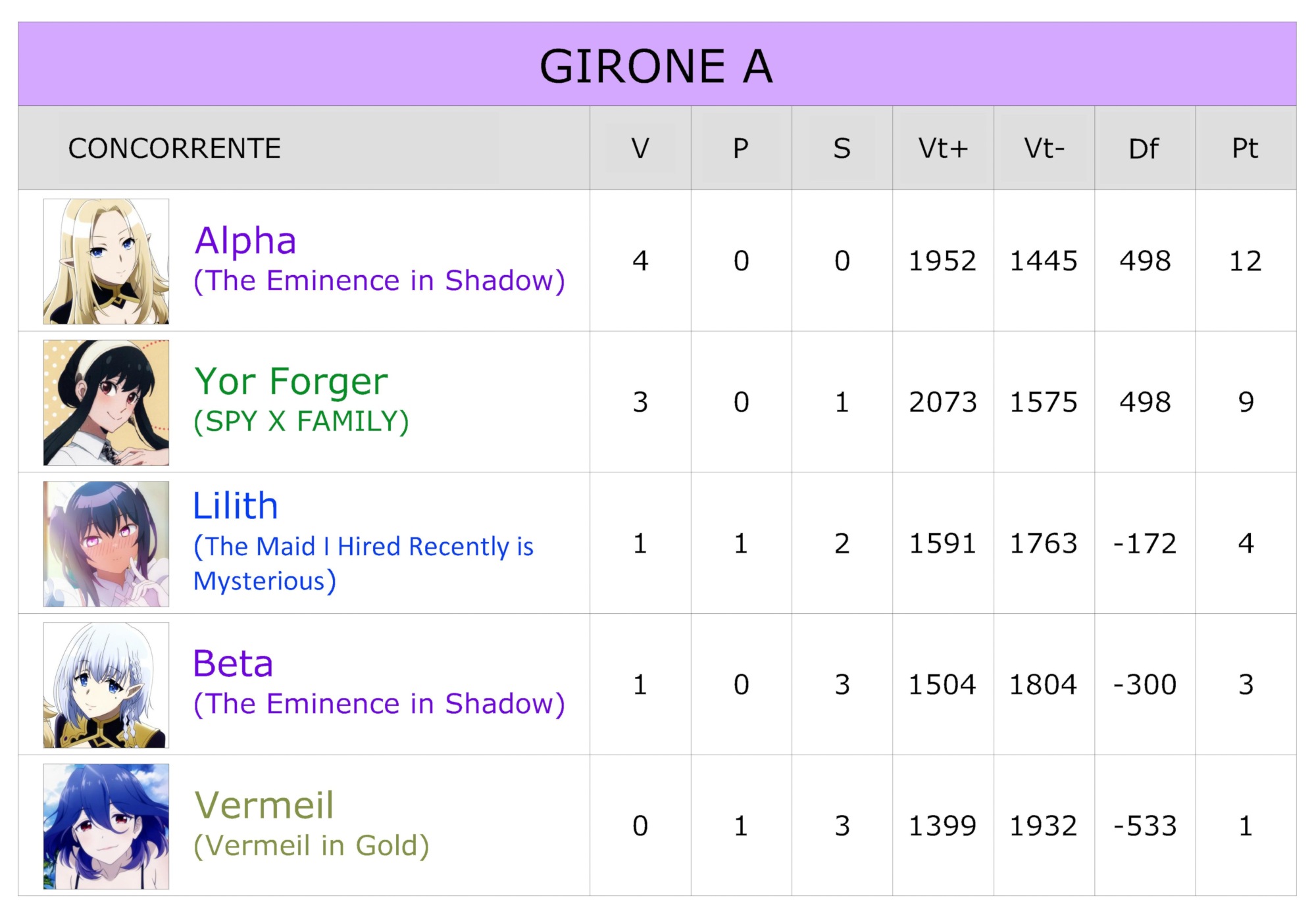Screen dimensions: 1316x921
Task: Click "(The Maid I Hired Recently is Mysterious)"
Action: pyautogui.click(x=363, y=564)
